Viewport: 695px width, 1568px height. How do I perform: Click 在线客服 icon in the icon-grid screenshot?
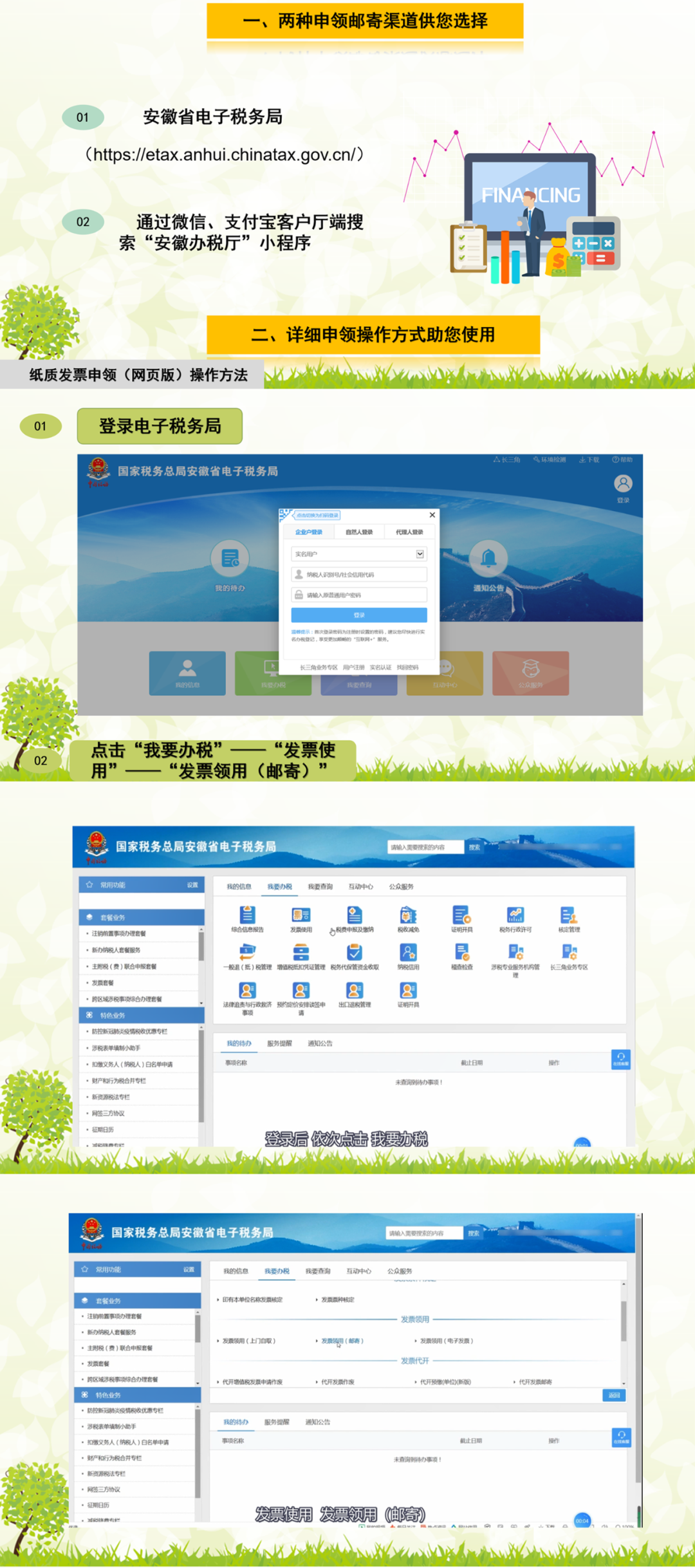(620, 1059)
